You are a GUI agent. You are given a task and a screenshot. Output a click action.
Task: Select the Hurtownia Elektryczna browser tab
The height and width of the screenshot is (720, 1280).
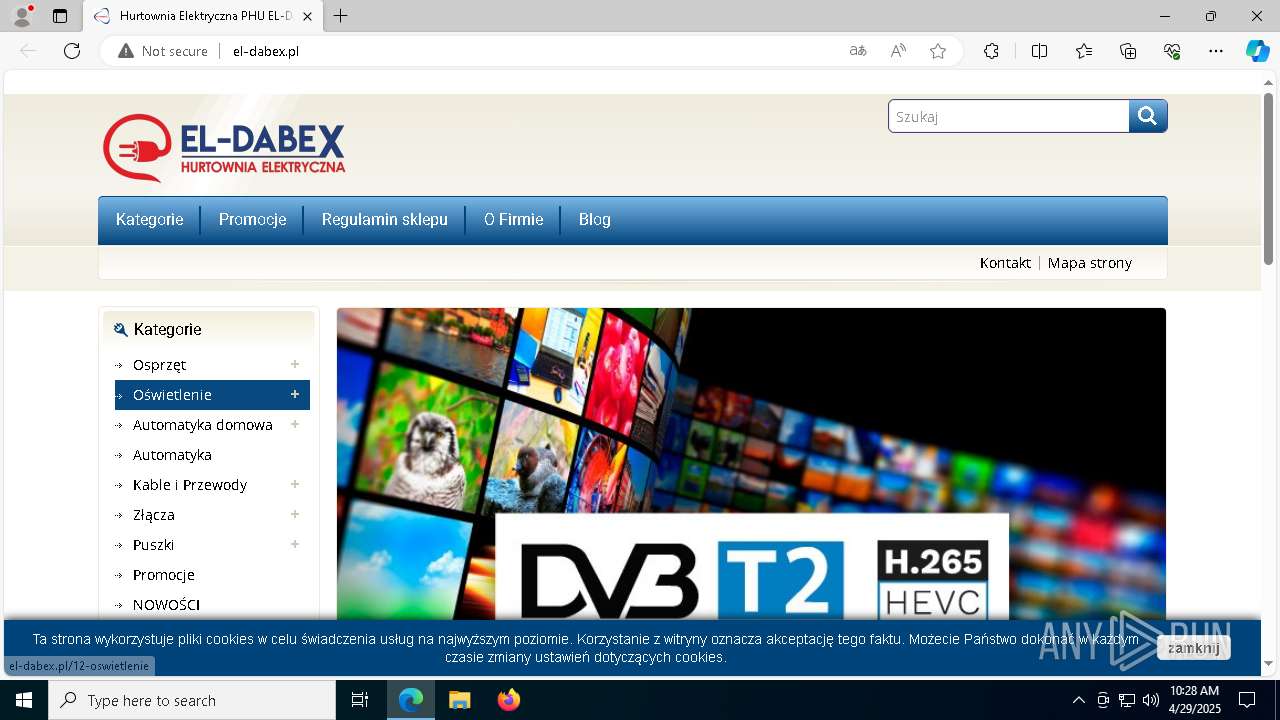(201, 16)
